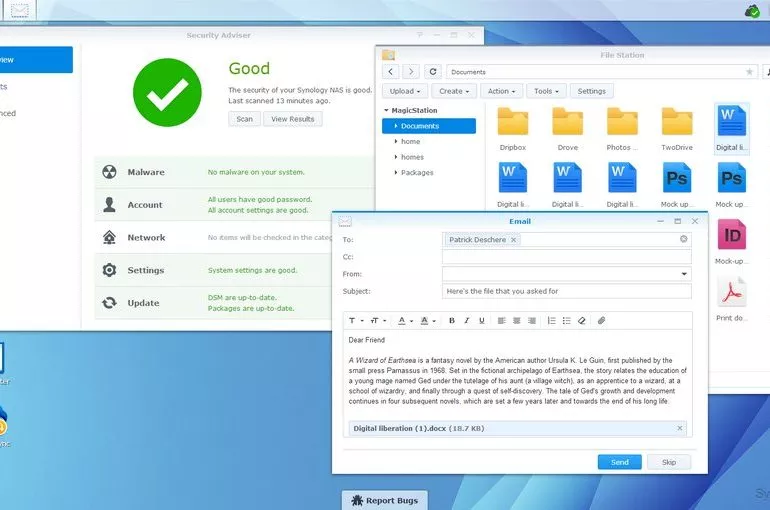
Task: Insert bulleted list in email
Action: click(x=567, y=321)
